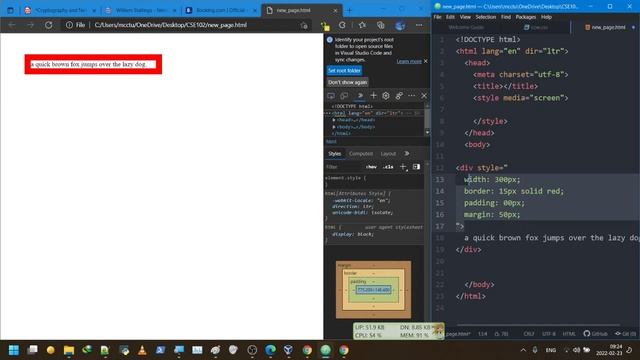Expand the body node in DOM tree
Viewport: 640px width, 360px height.
click(334, 127)
